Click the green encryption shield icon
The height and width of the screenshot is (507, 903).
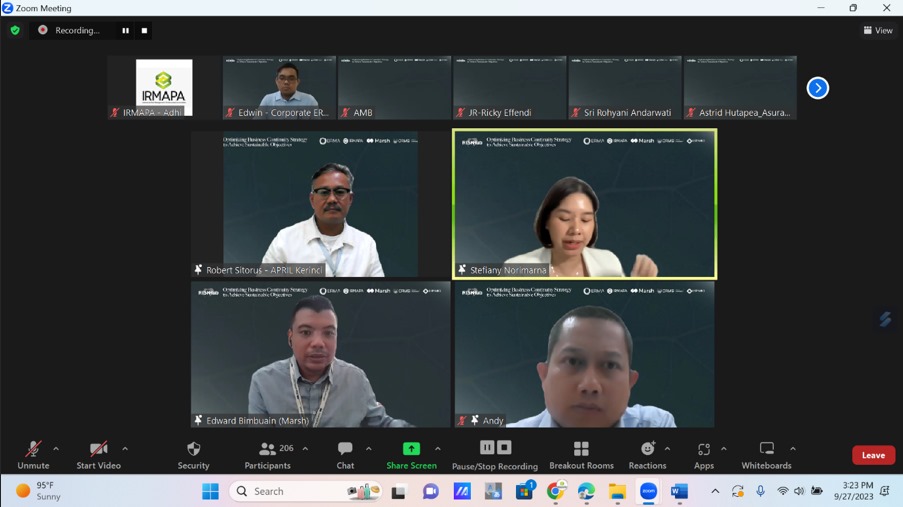[15, 31]
